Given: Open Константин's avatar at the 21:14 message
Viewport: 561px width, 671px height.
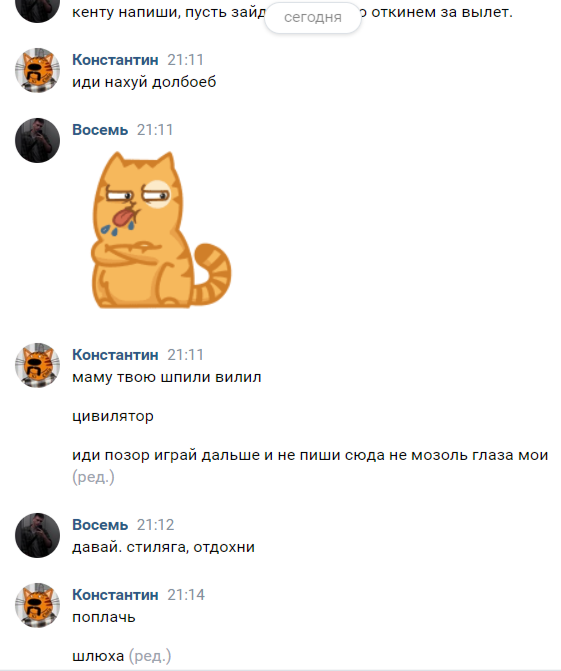Looking at the screenshot, I should point(37,606).
